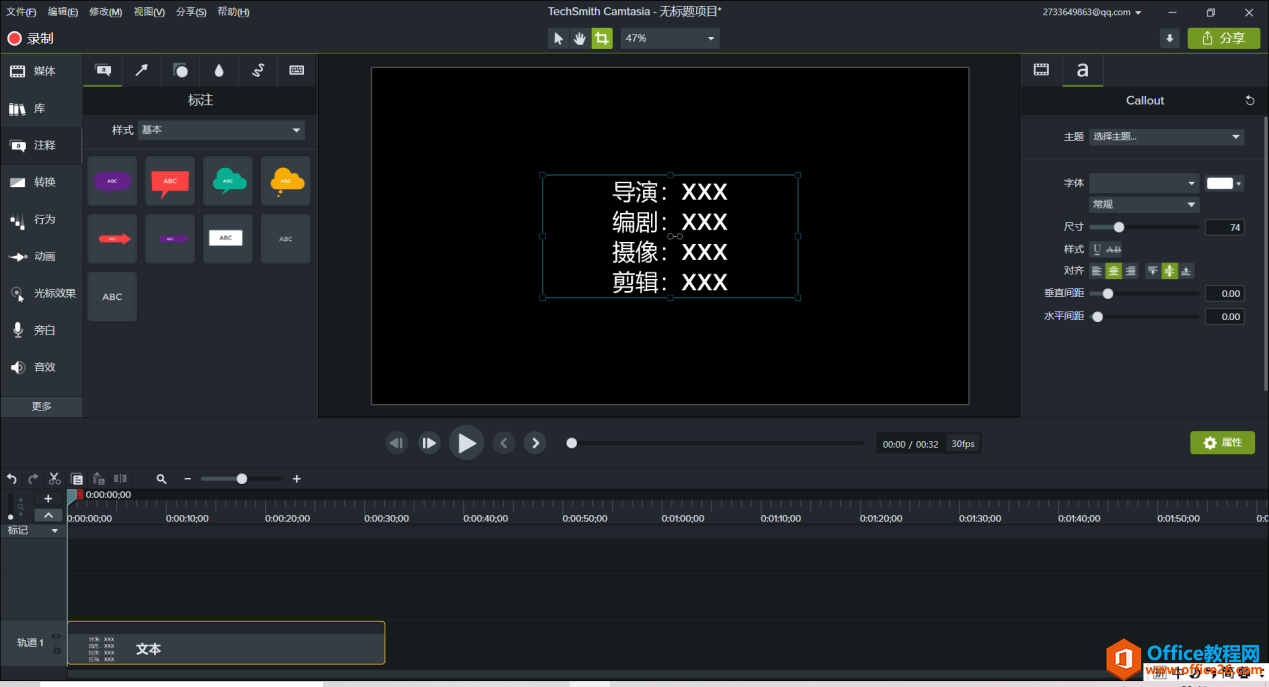Image resolution: width=1269 pixels, height=687 pixels.
Task: Open the keystroke callout keyboard tab
Action: [x=296, y=70]
